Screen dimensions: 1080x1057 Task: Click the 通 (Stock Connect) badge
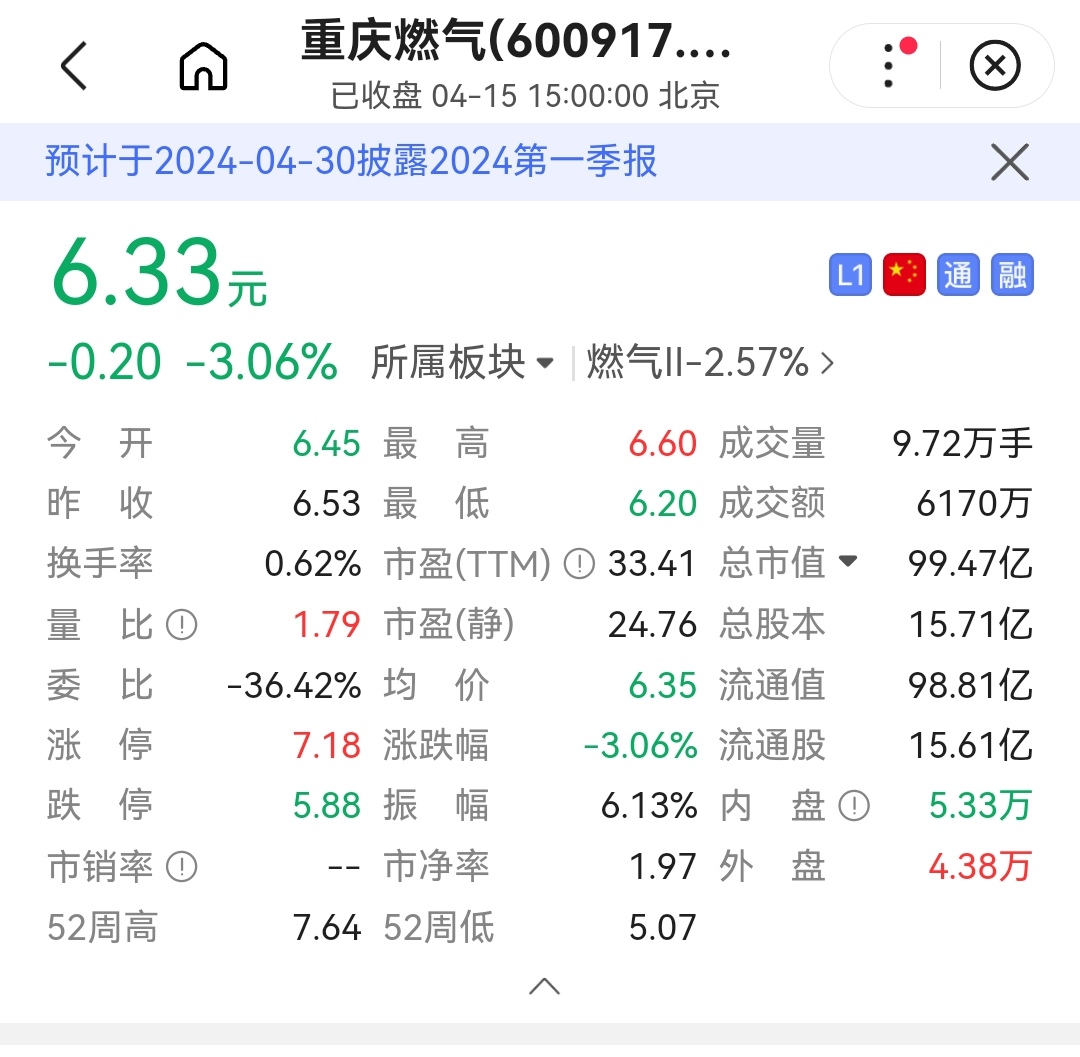957,275
